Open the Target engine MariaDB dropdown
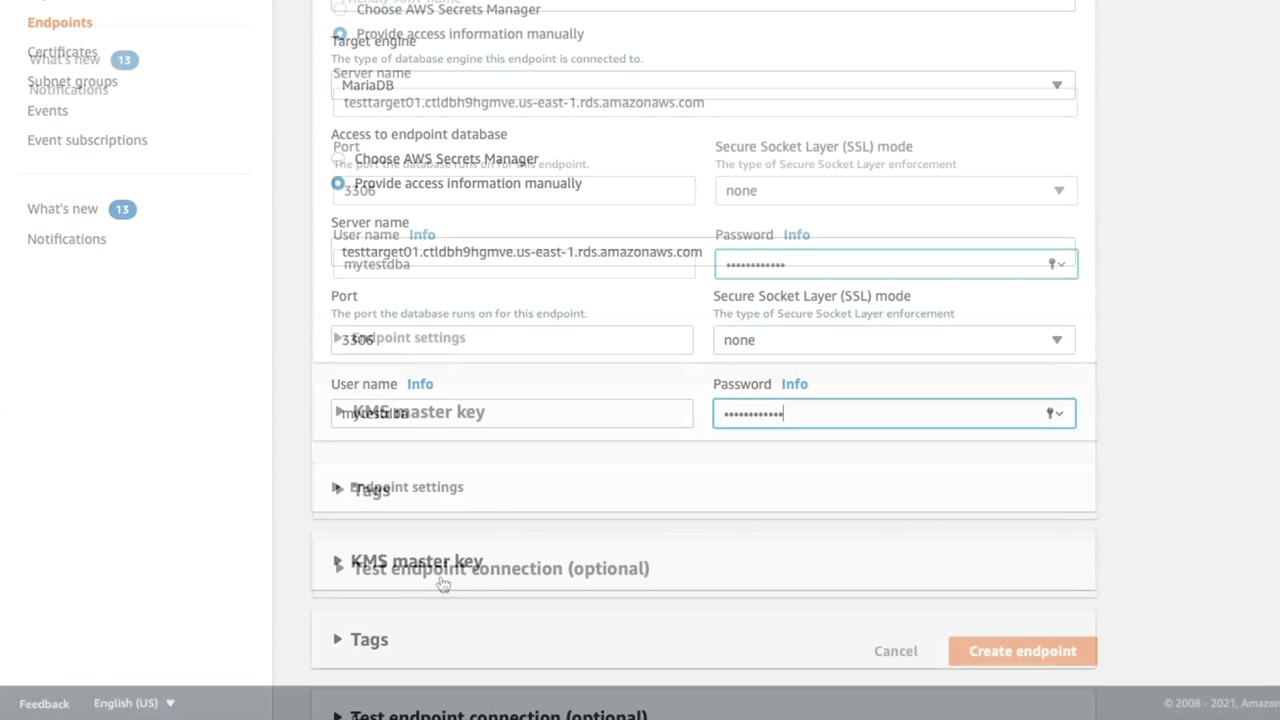The width and height of the screenshot is (1280, 720). pyautogui.click(x=1056, y=85)
